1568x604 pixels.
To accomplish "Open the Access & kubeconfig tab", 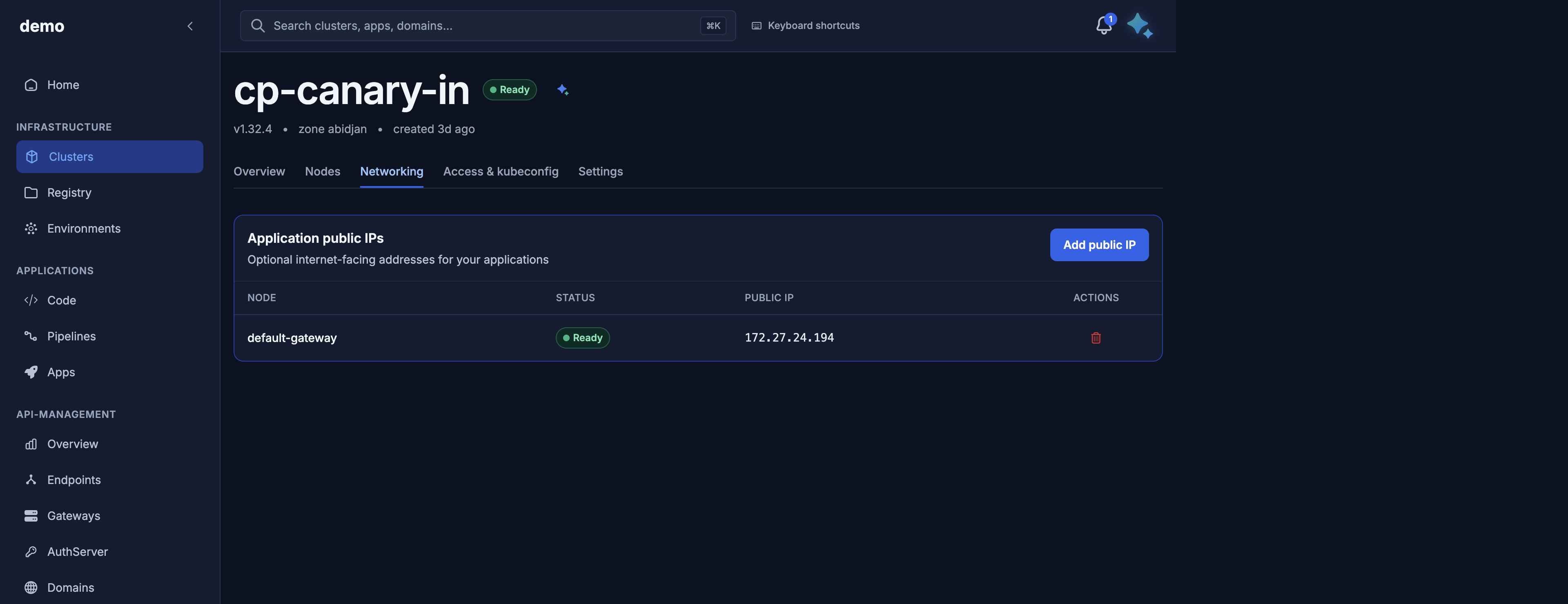I will pyautogui.click(x=500, y=171).
